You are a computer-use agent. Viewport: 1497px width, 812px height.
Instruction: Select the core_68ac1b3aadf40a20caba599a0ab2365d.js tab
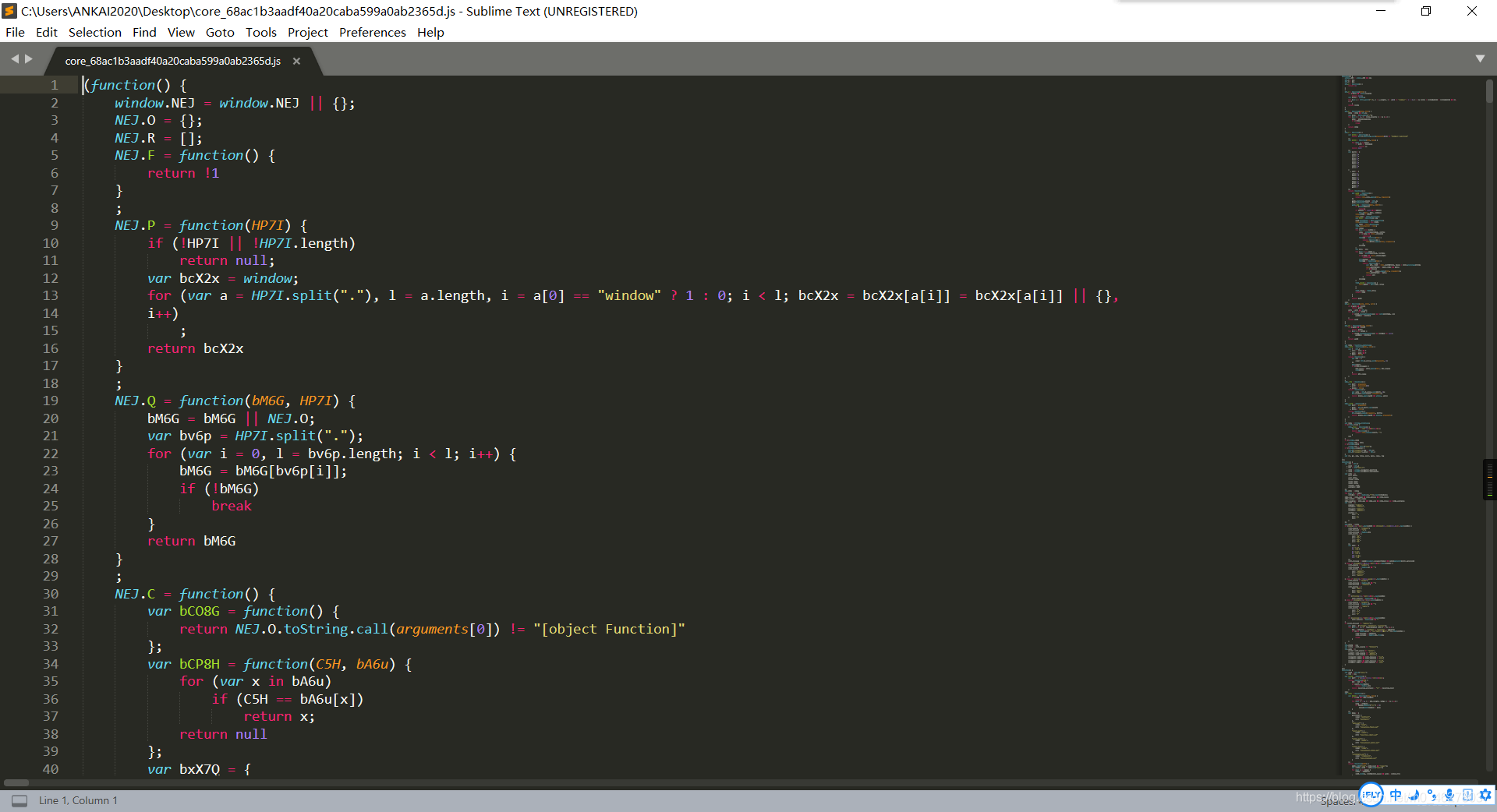click(x=173, y=61)
